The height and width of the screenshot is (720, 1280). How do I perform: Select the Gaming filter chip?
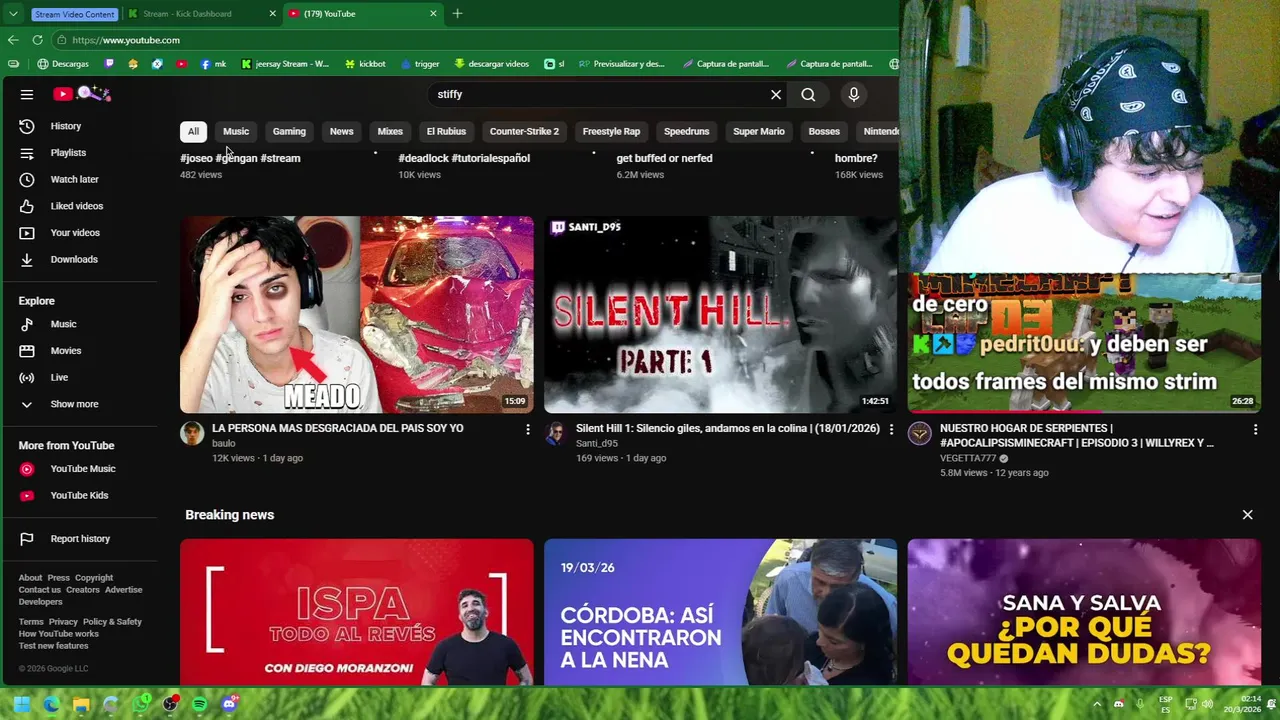pyautogui.click(x=289, y=131)
